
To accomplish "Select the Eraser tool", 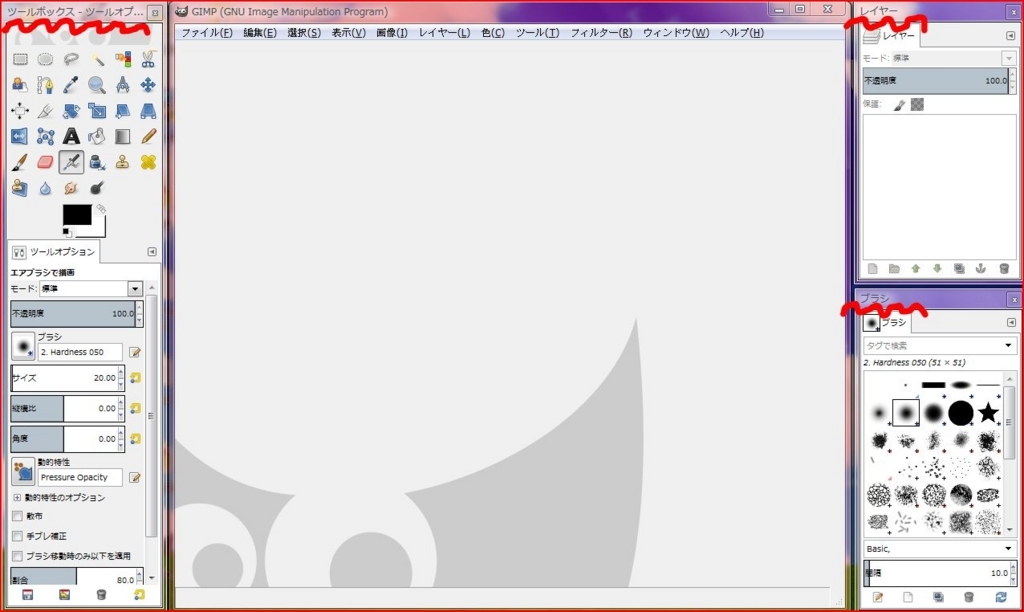I will (45, 162).
